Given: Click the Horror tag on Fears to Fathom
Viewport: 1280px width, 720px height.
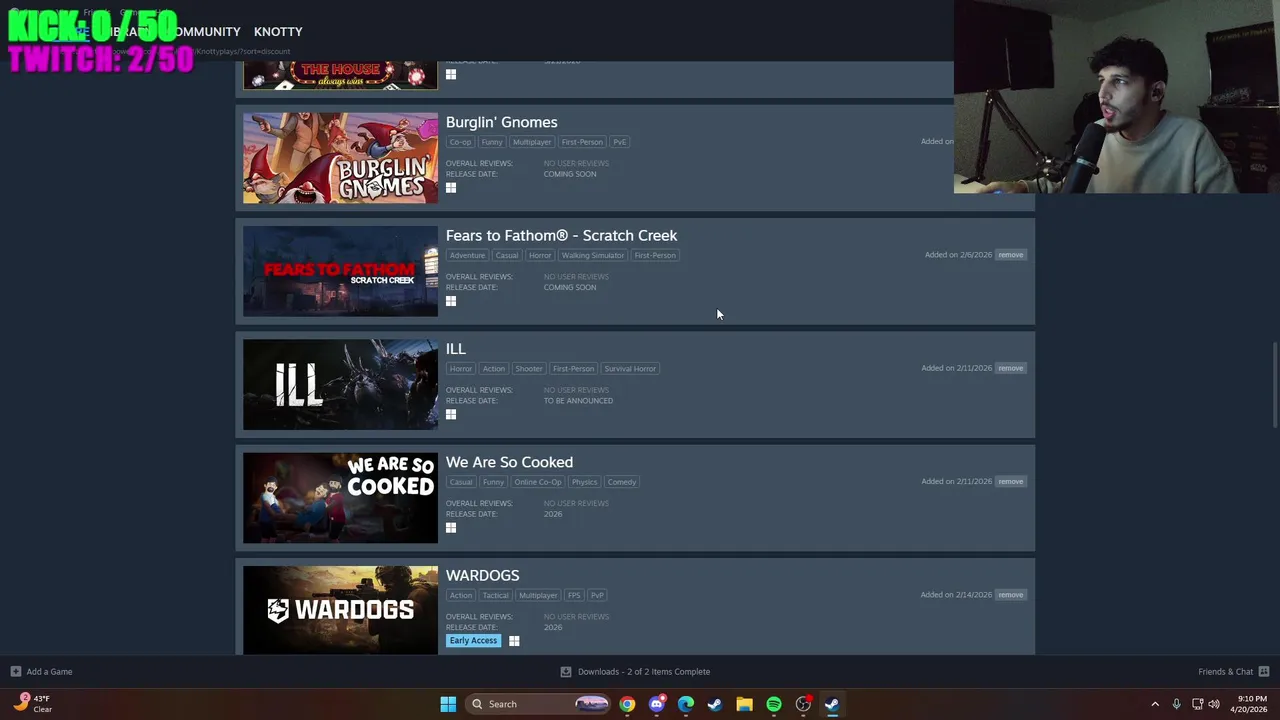Looking at the screenshot, I should click(540, 255).
